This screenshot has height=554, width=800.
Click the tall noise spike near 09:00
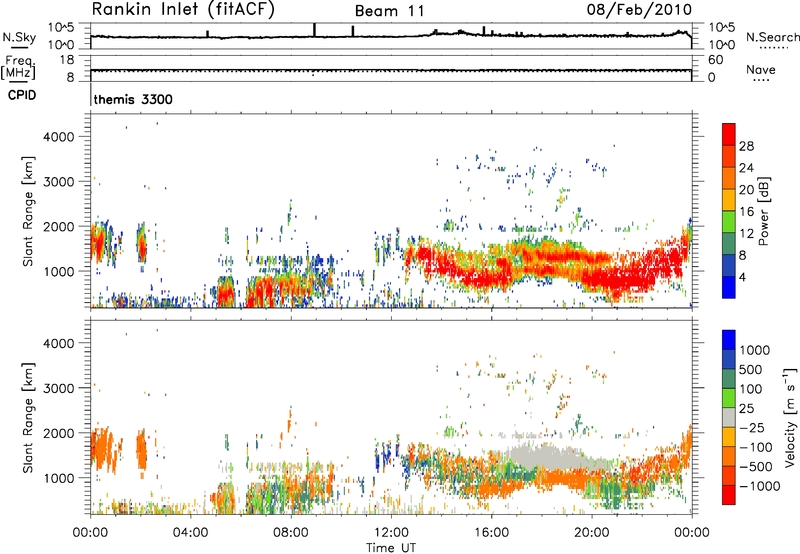coord(314,30)
